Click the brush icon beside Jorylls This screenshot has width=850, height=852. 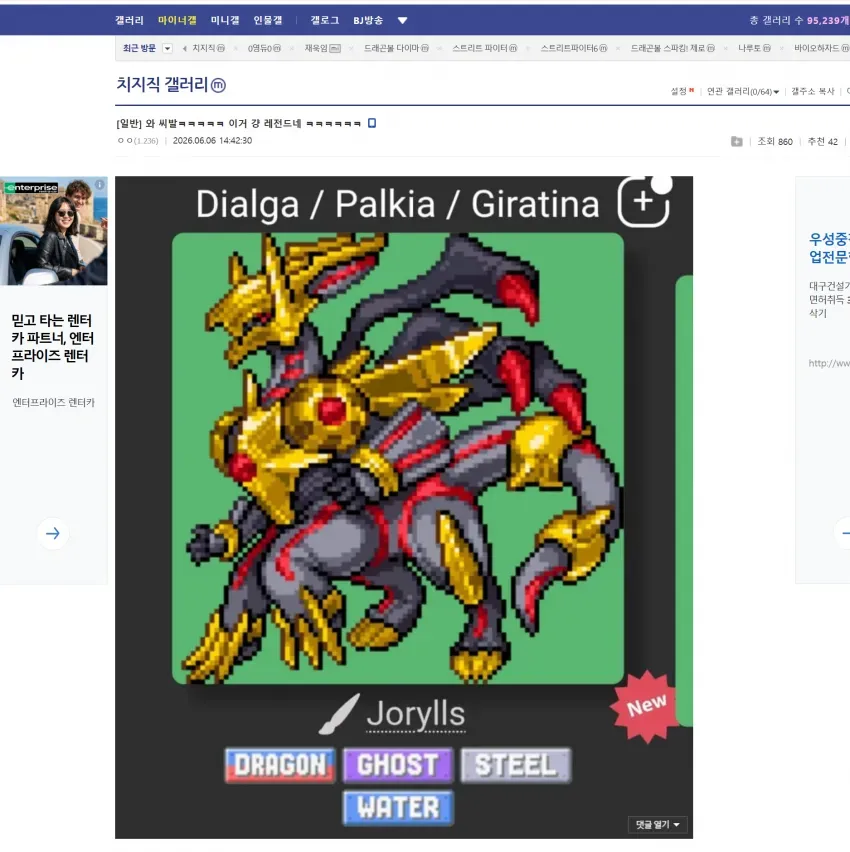(x=340, y=713)
